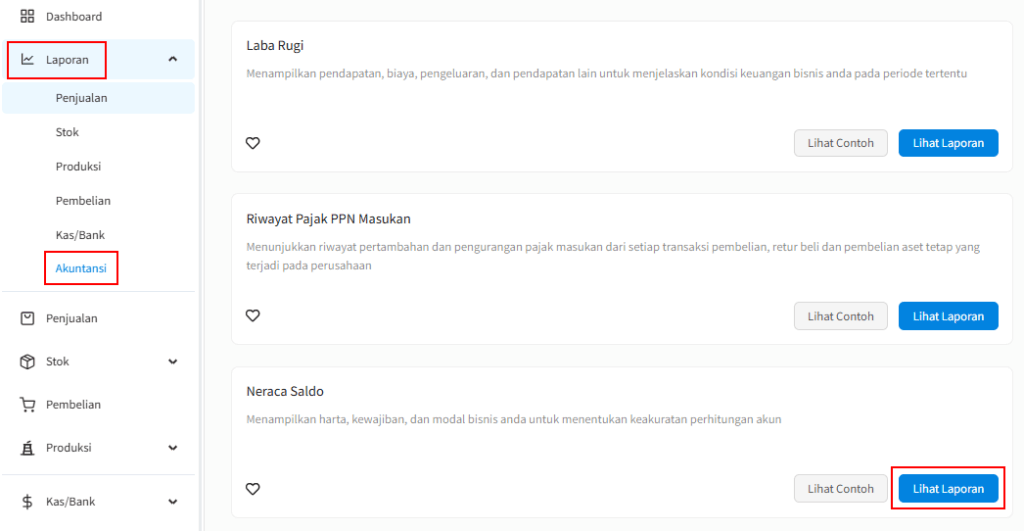The height and width of the screenshot is (531, 1024).
Task: Click the Dashboard grid icon
Action: pos(27,17)
